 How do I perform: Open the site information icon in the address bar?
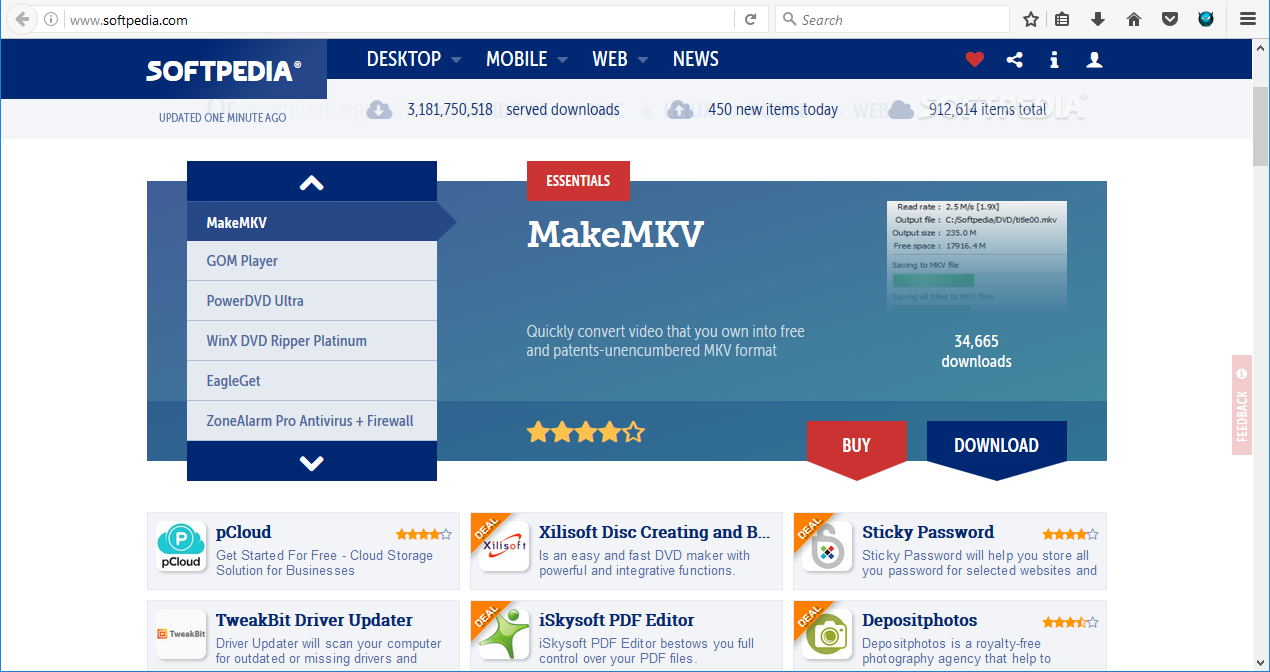pos(51,19)
